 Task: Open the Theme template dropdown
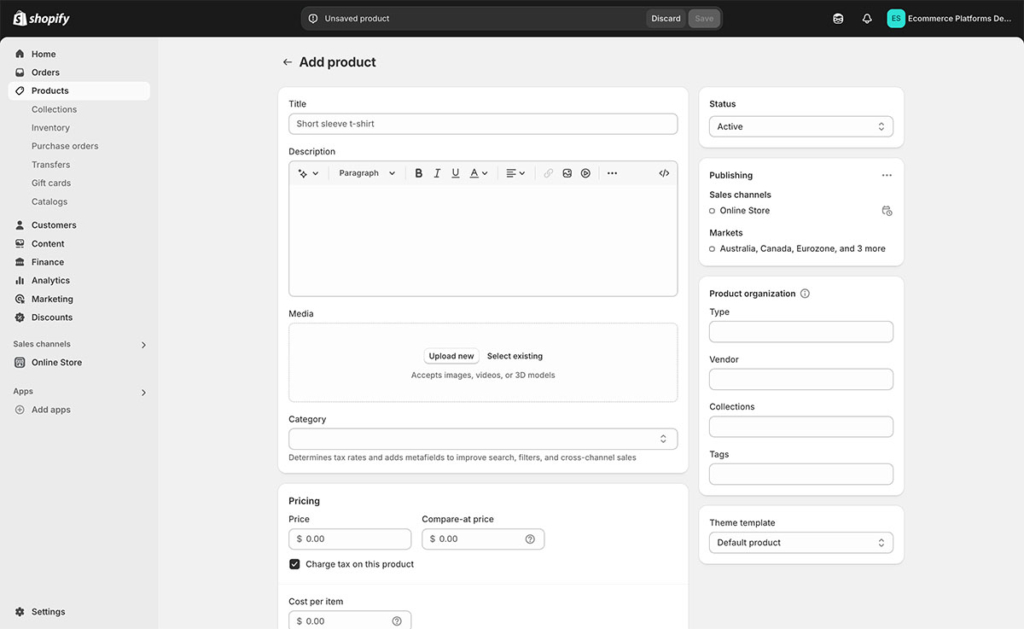800,542
